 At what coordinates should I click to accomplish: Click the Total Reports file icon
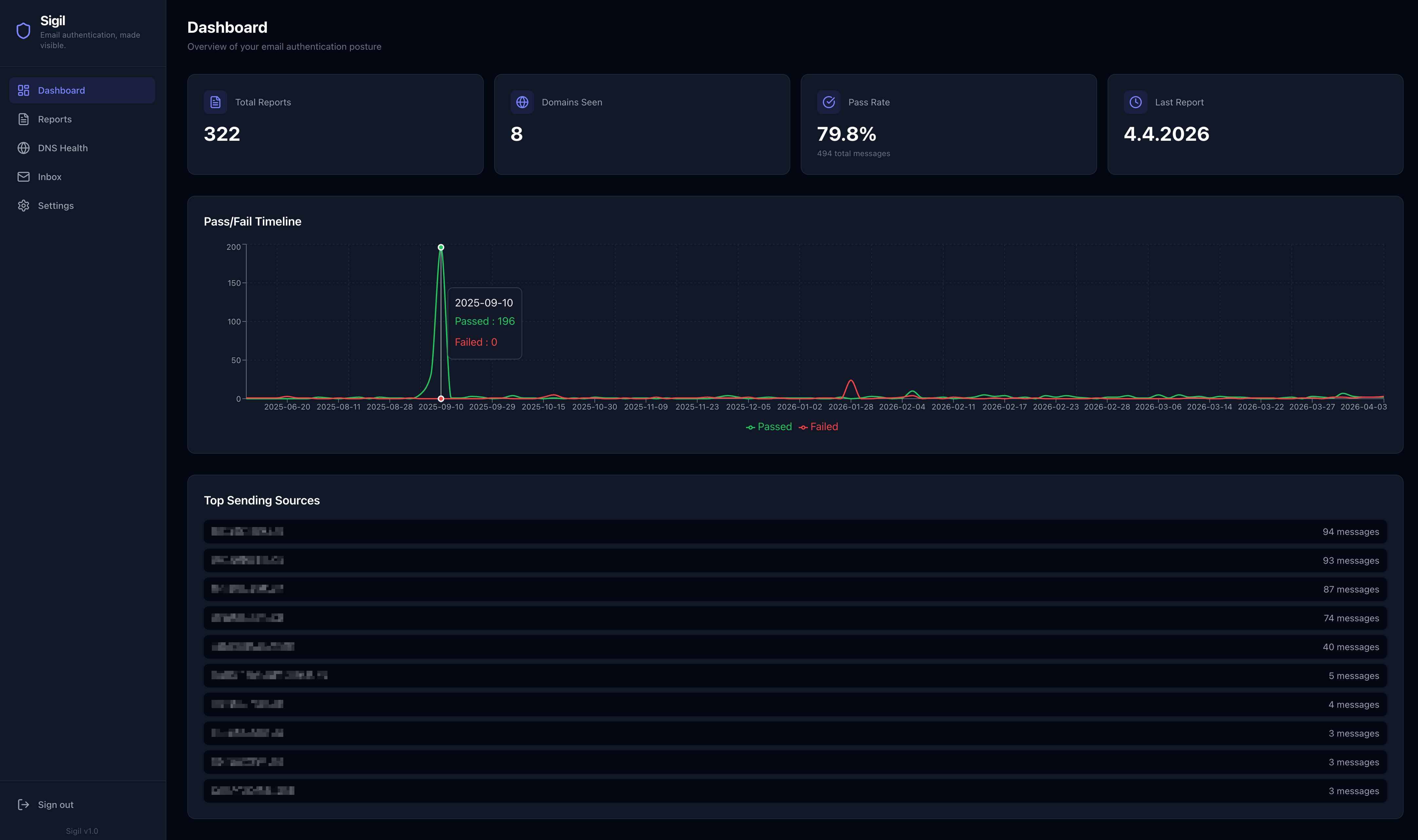coord(215,102)
